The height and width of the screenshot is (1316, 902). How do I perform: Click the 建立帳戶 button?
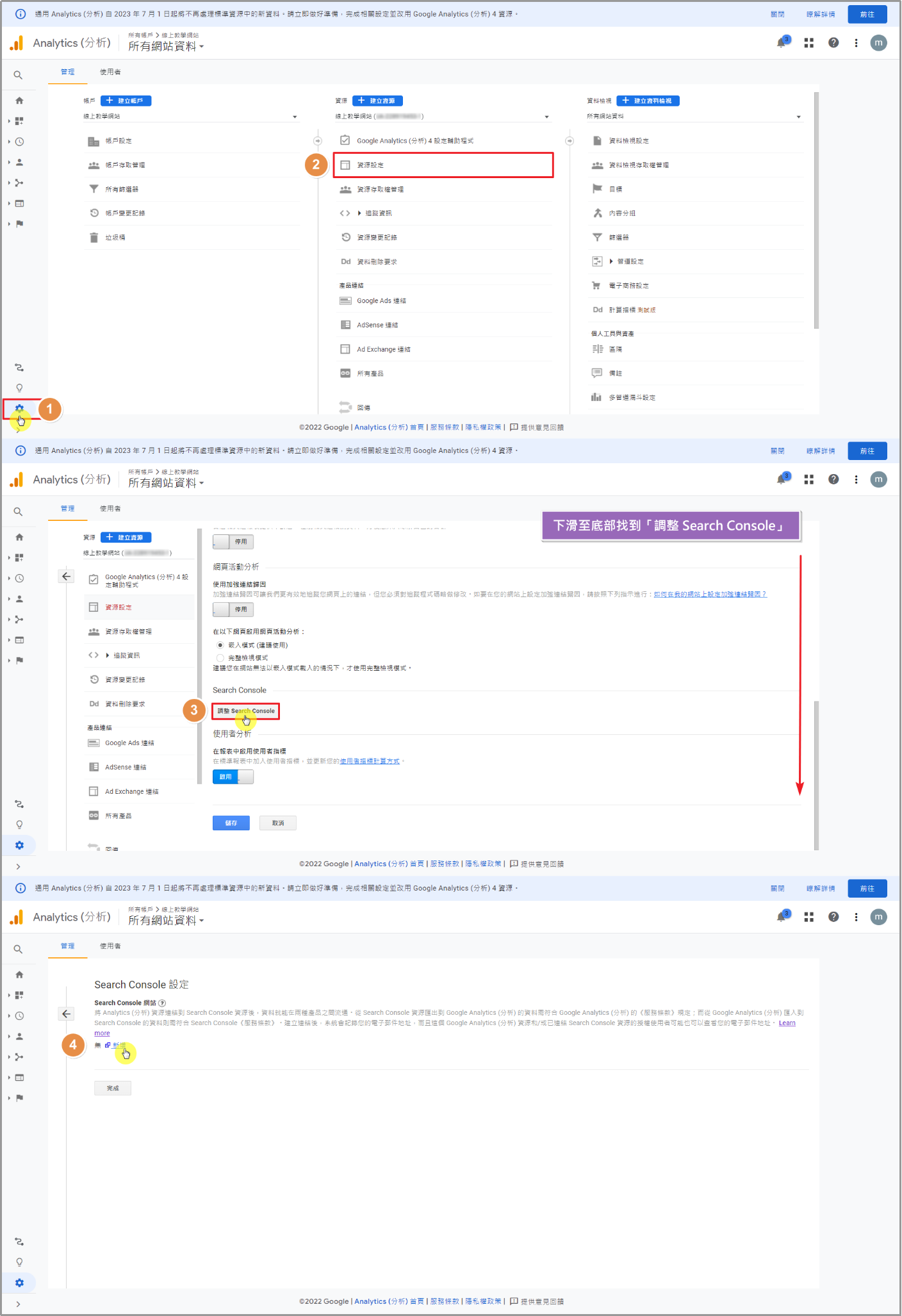pos(126,101)
